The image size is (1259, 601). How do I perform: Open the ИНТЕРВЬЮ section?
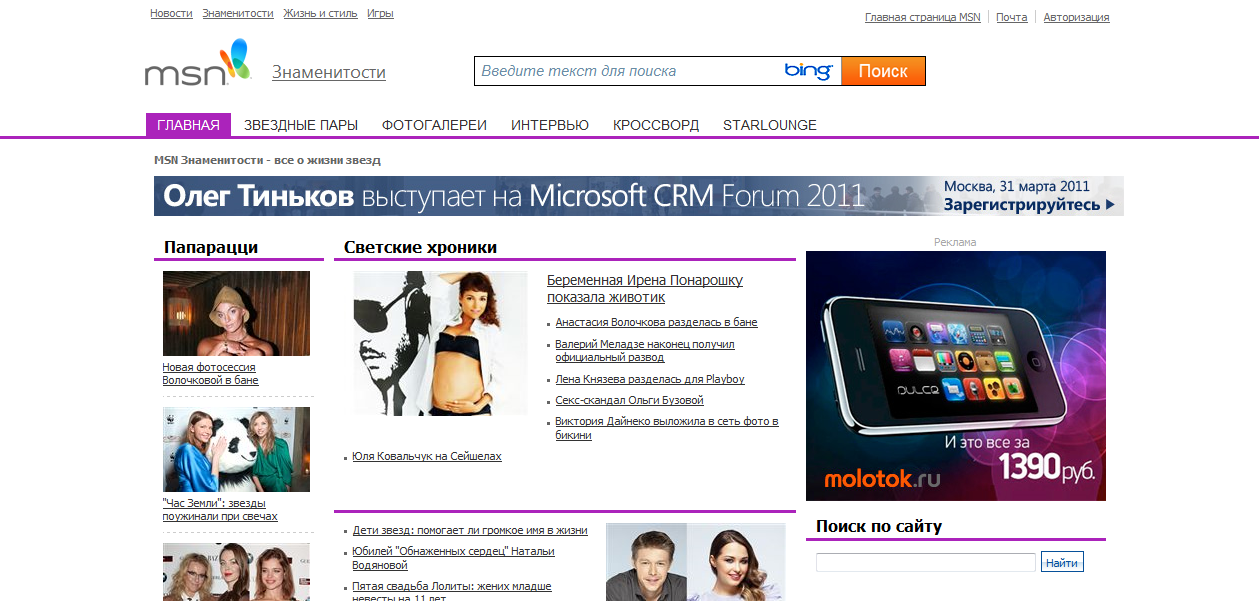(549, 124)
